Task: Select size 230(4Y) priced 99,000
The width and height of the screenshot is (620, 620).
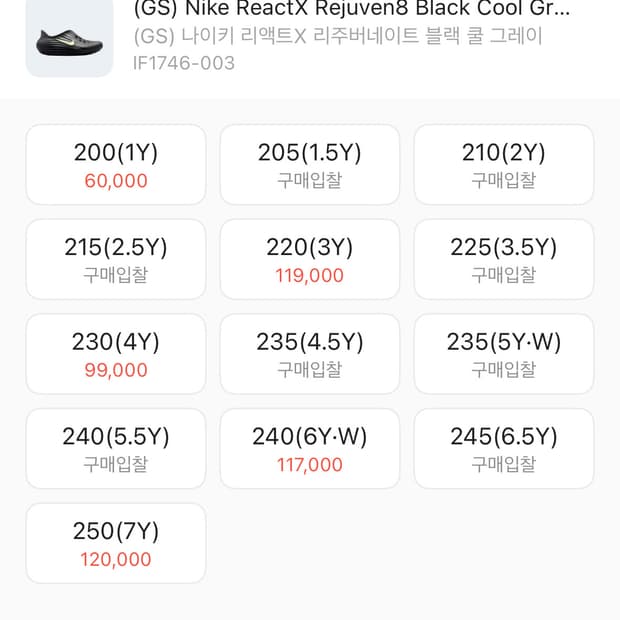Action: pos(116,354)
